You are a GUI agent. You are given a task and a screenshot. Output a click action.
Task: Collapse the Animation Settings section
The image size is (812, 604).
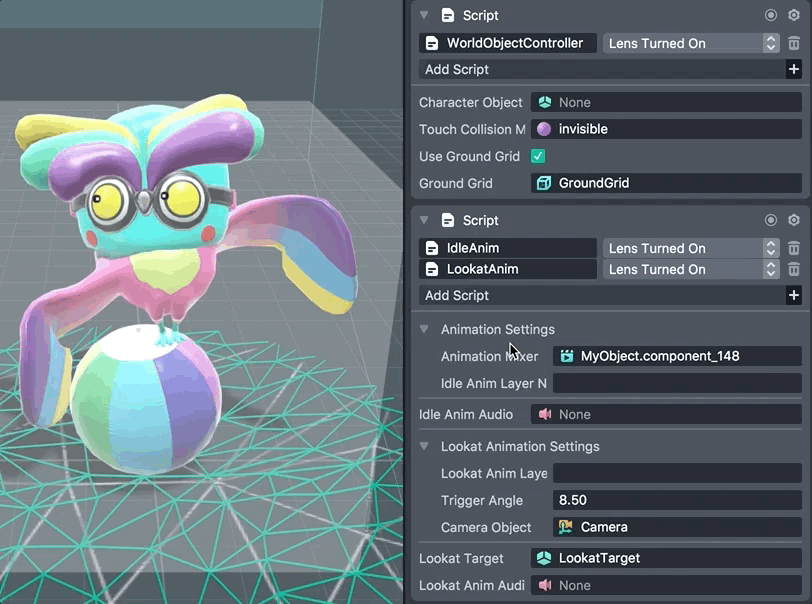424,329
